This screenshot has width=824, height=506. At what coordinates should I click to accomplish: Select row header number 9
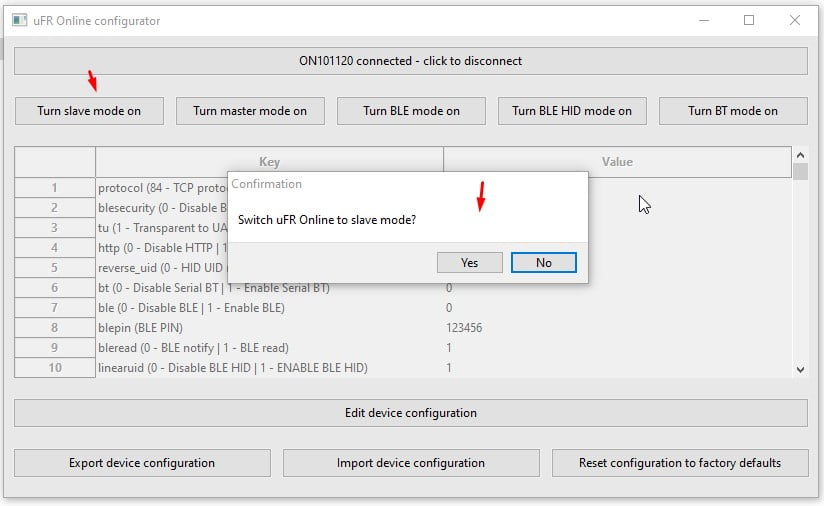pos(55,348)
